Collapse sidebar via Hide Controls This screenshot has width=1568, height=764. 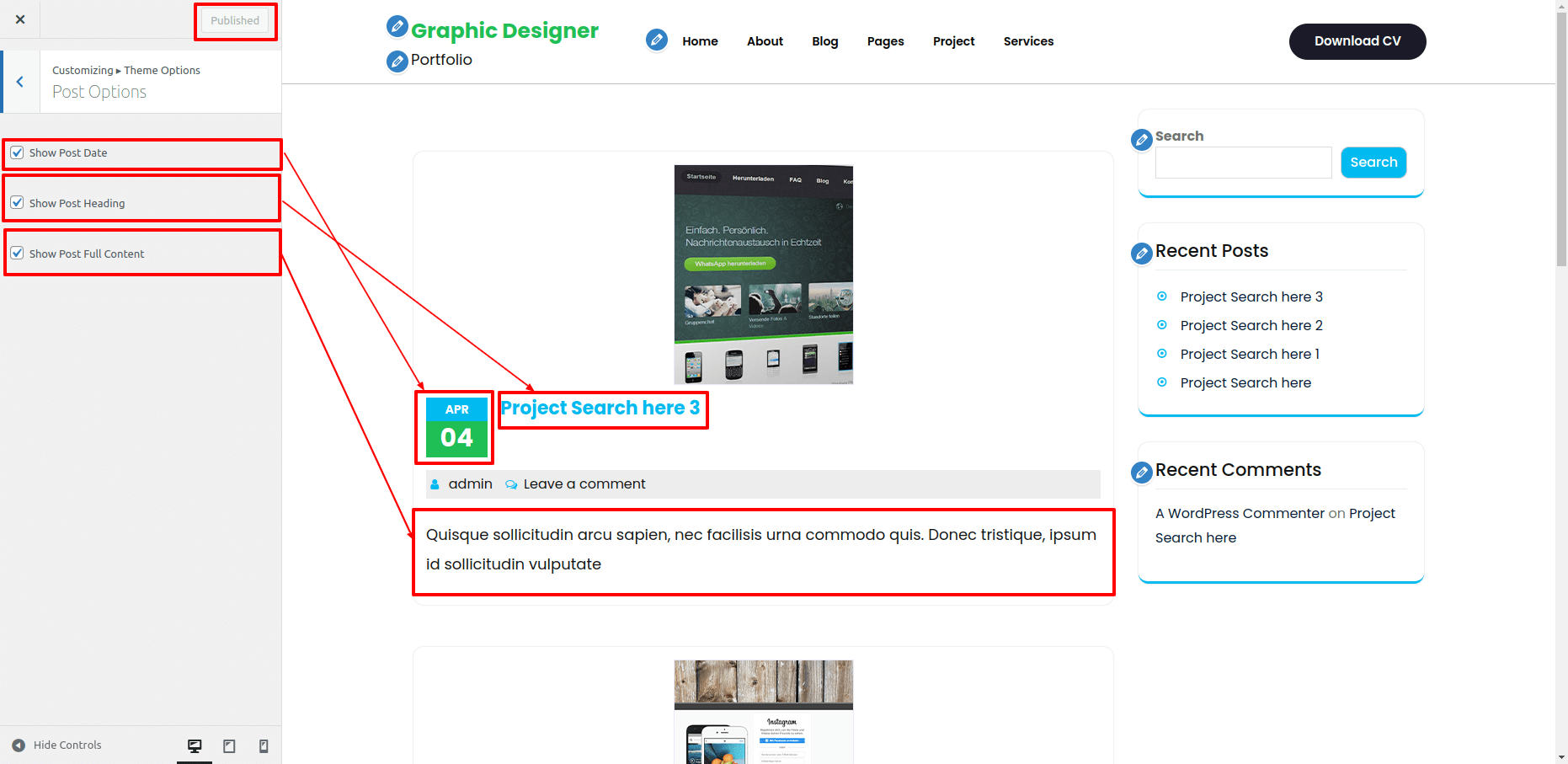click(x=57, y=745)
